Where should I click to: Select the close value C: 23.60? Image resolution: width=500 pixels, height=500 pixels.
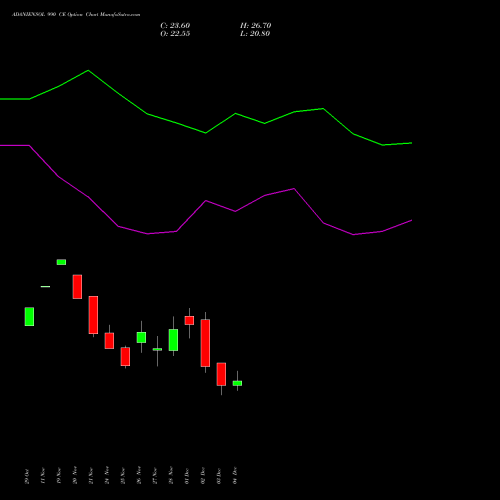tap(175, 26)
